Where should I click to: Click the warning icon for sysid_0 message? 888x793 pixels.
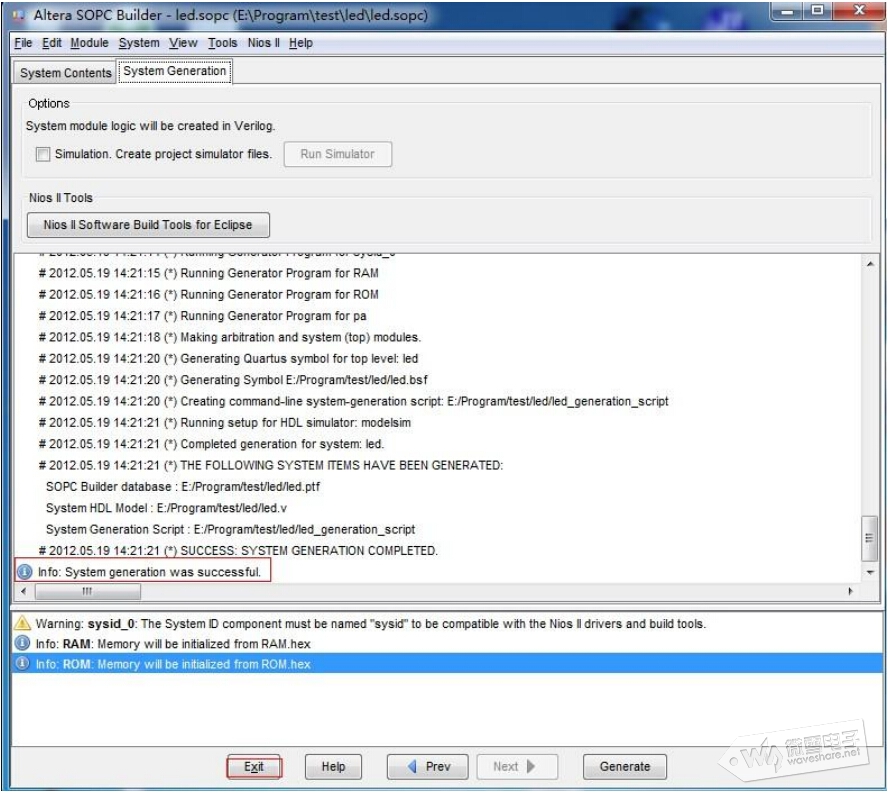(x=22, y=624)
